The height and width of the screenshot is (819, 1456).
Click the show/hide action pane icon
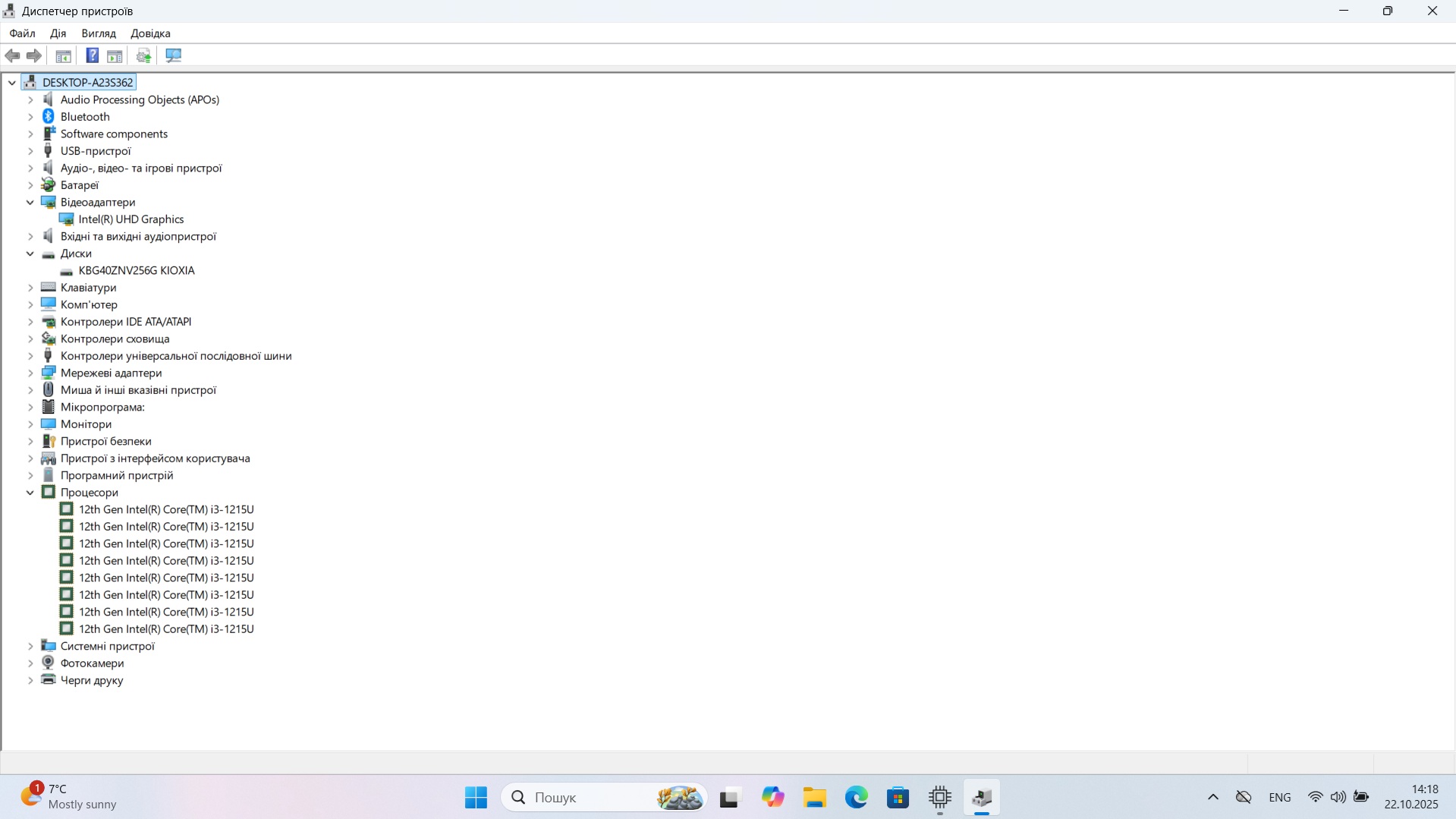point(115,55)
